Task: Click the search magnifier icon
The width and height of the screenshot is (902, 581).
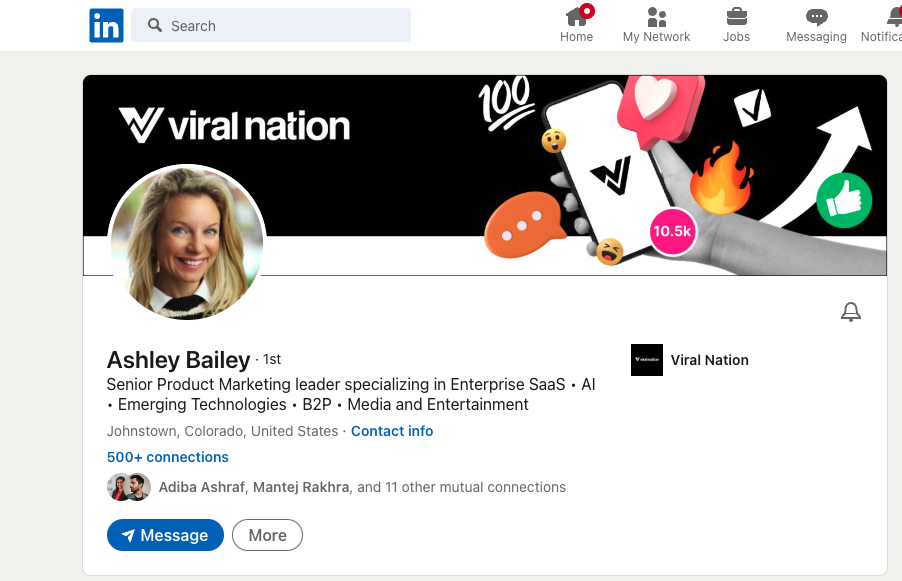Action: (155, 25)
